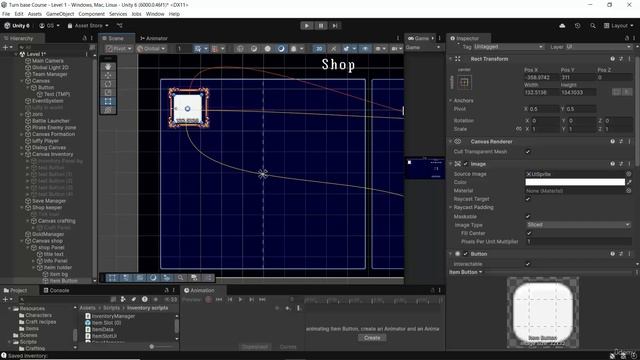Viewport: 640px width, 360px height.
Task: Click the Project panel add plus button
Action: click(6, 299)
